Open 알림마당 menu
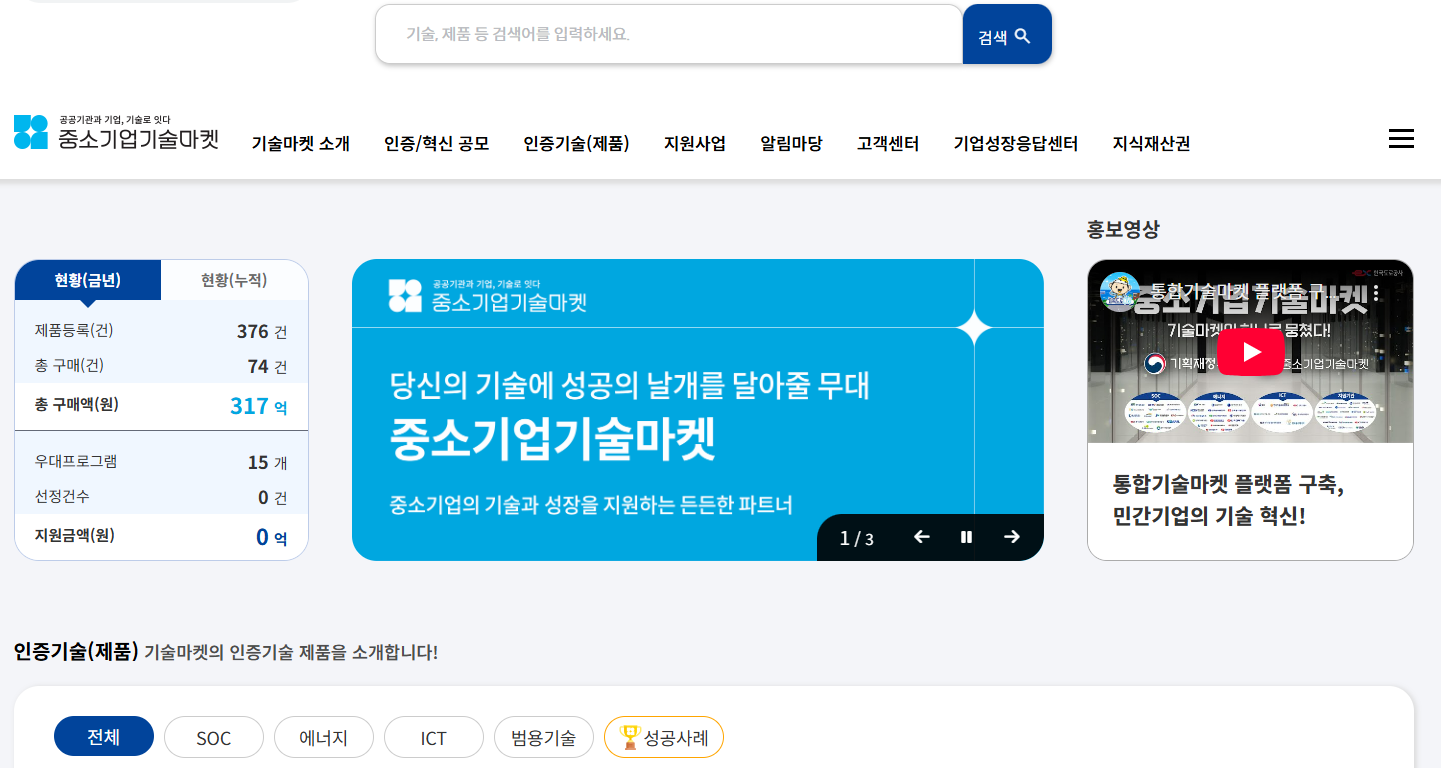Image resolution: width=1441 pixels, height=768 pixels. (x=791, y=144)
